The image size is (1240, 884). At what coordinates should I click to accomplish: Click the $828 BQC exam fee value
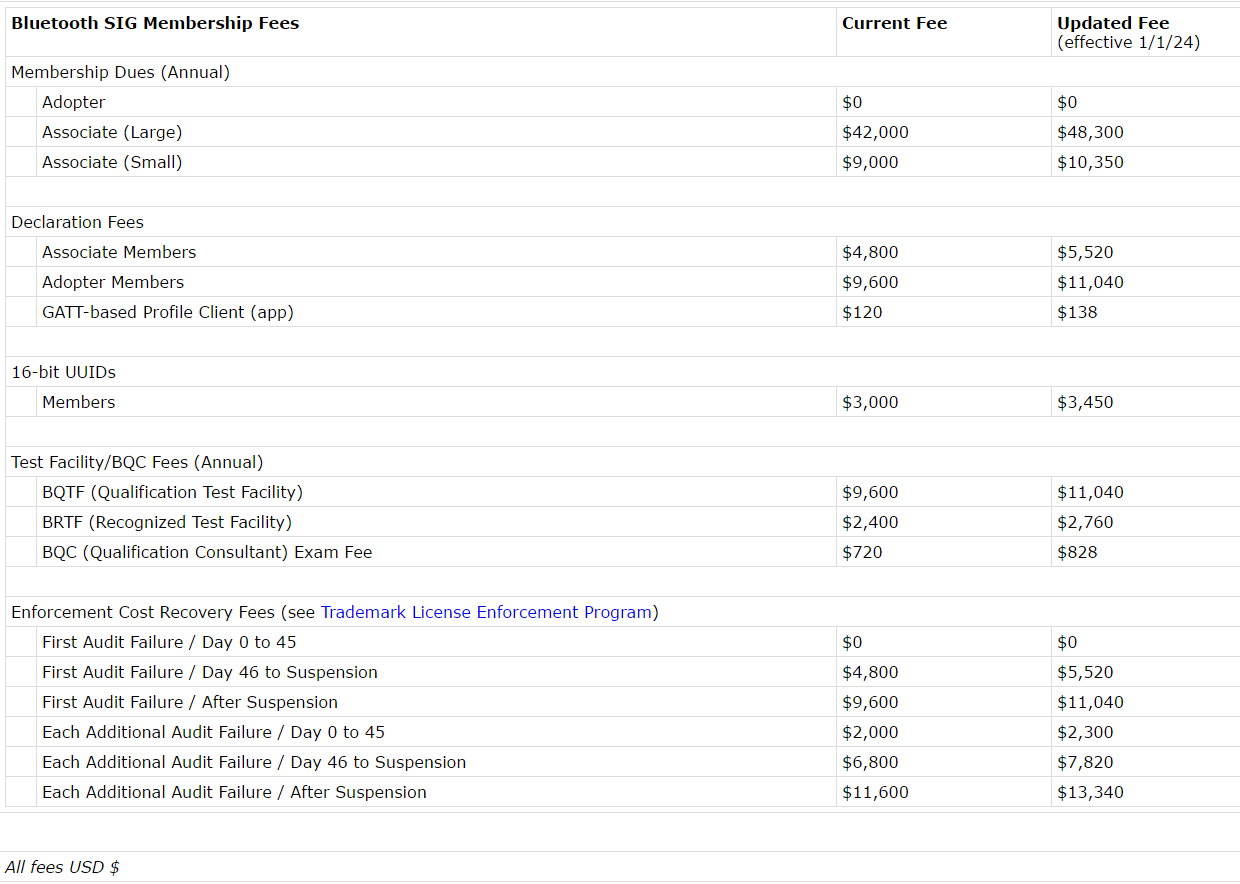tap(1077, 552)
